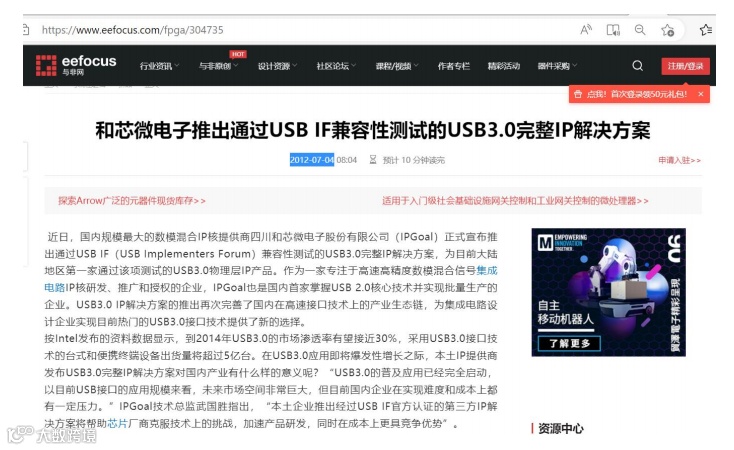Click the eefocus site logo

(x=76, y=65)
